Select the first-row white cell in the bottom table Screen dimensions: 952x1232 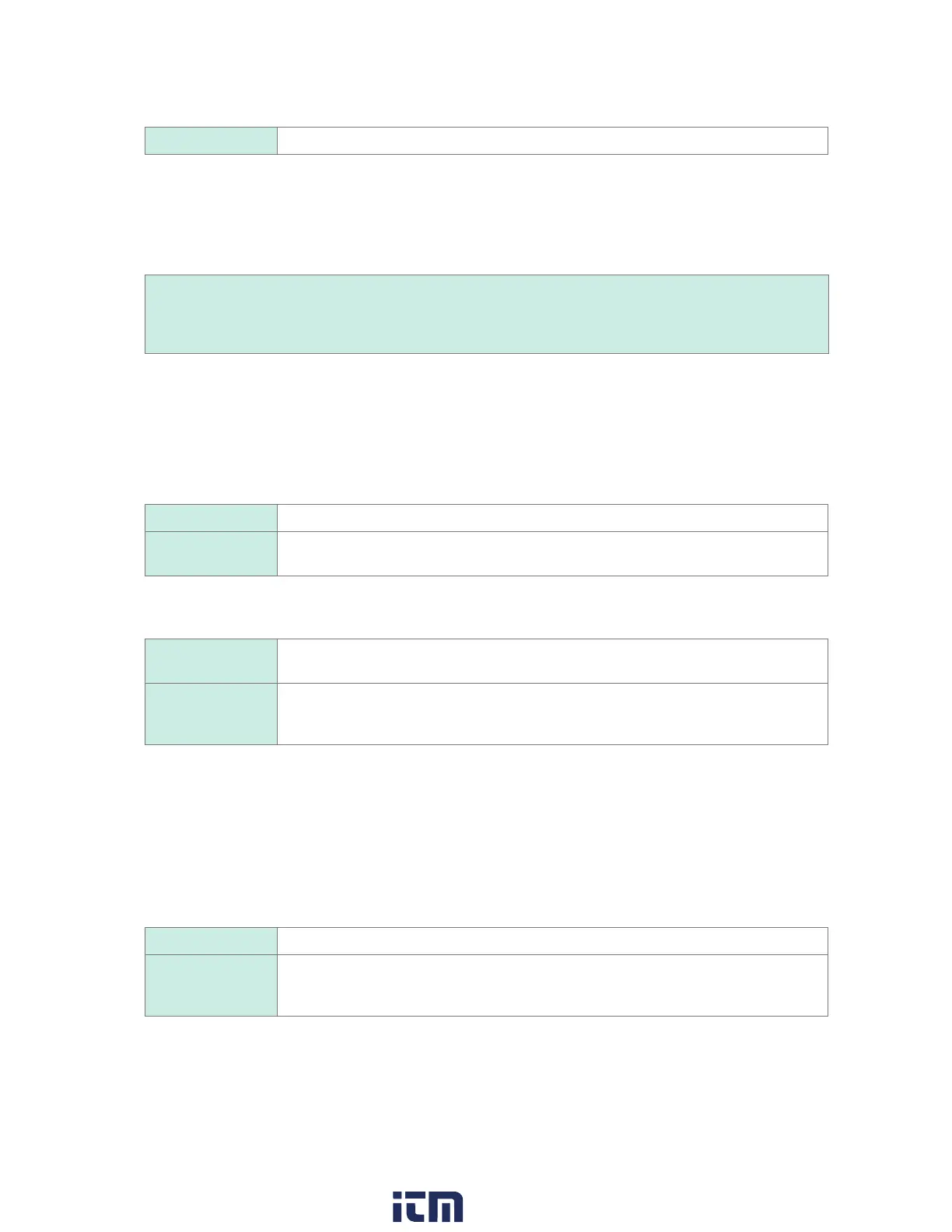pos(552,941)
